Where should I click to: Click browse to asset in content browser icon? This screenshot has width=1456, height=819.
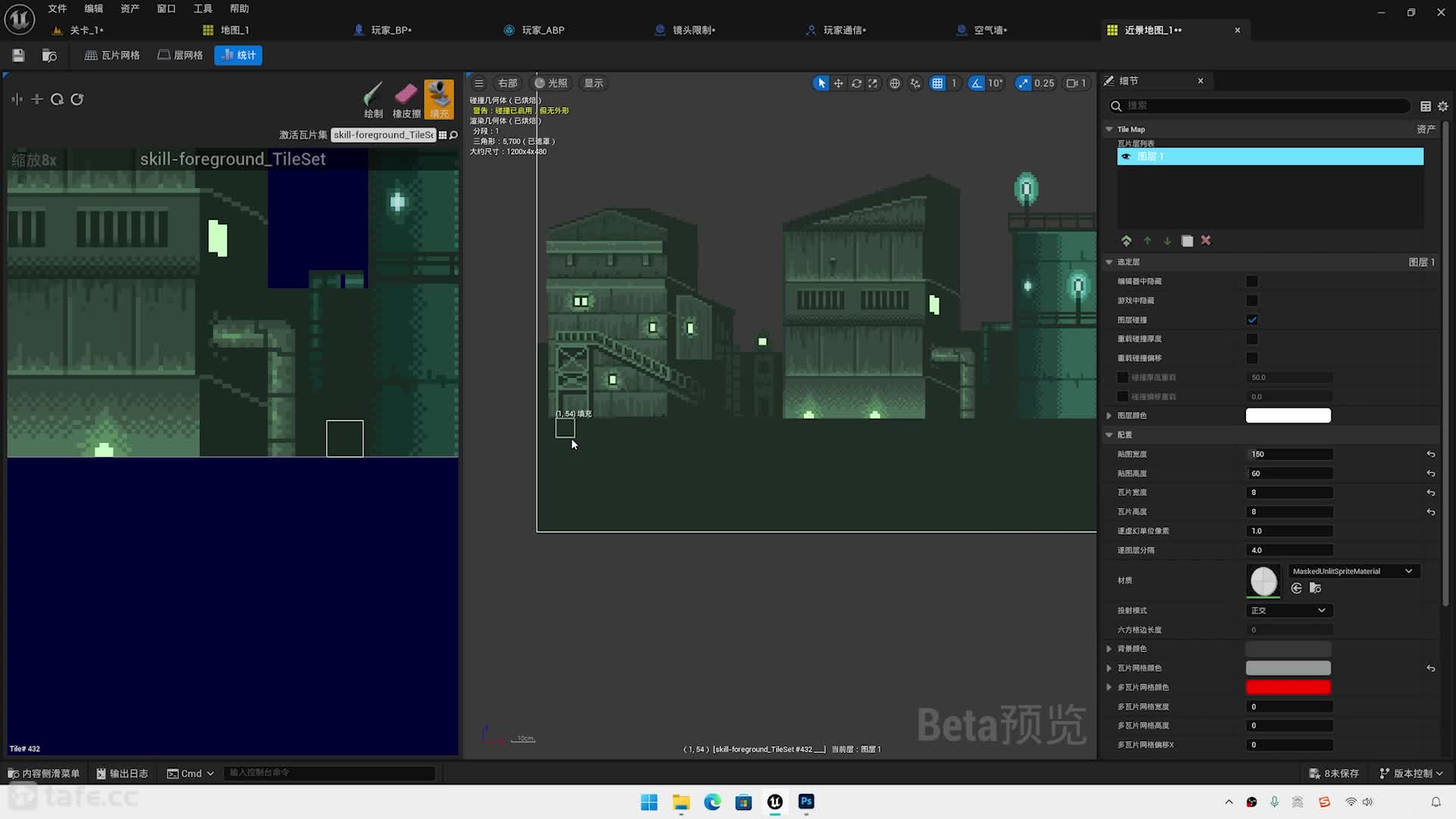coord(49,55)
